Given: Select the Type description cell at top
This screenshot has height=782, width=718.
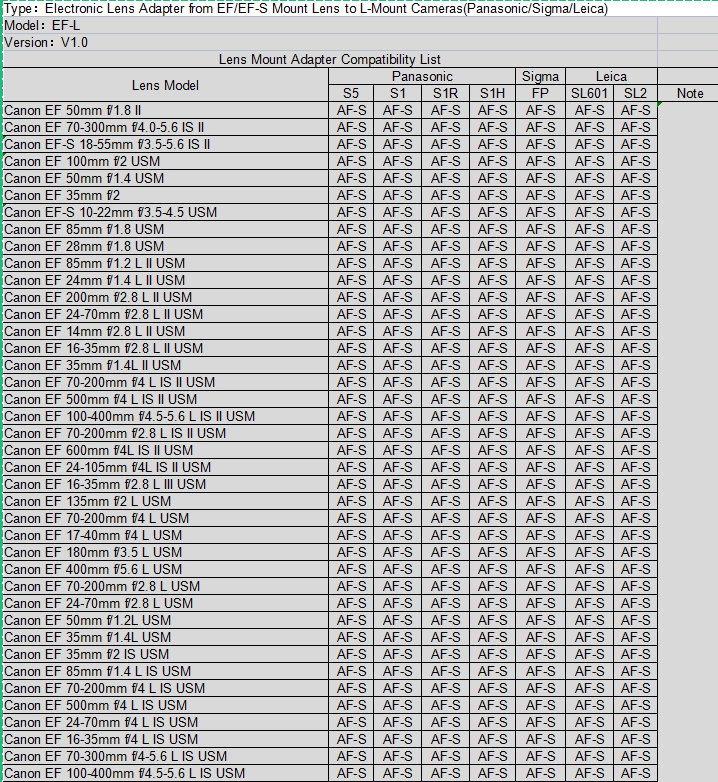Looking at the screenshot, I should [360, 8].
